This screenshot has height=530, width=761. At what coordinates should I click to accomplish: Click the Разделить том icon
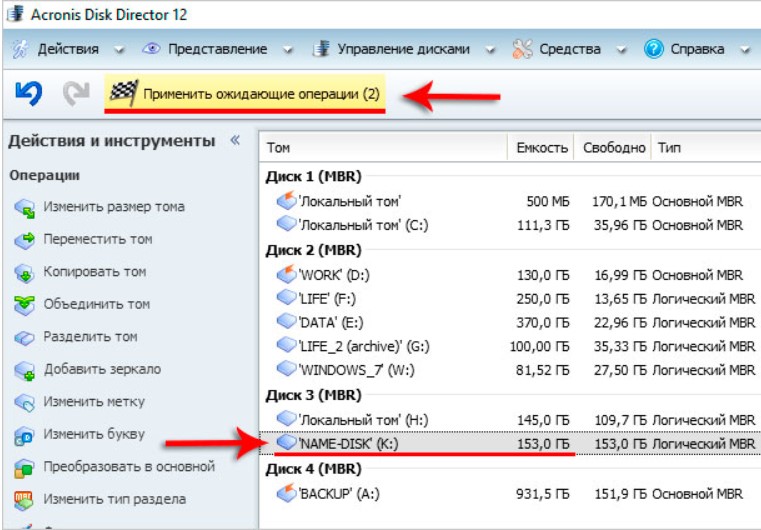(24, 338)
